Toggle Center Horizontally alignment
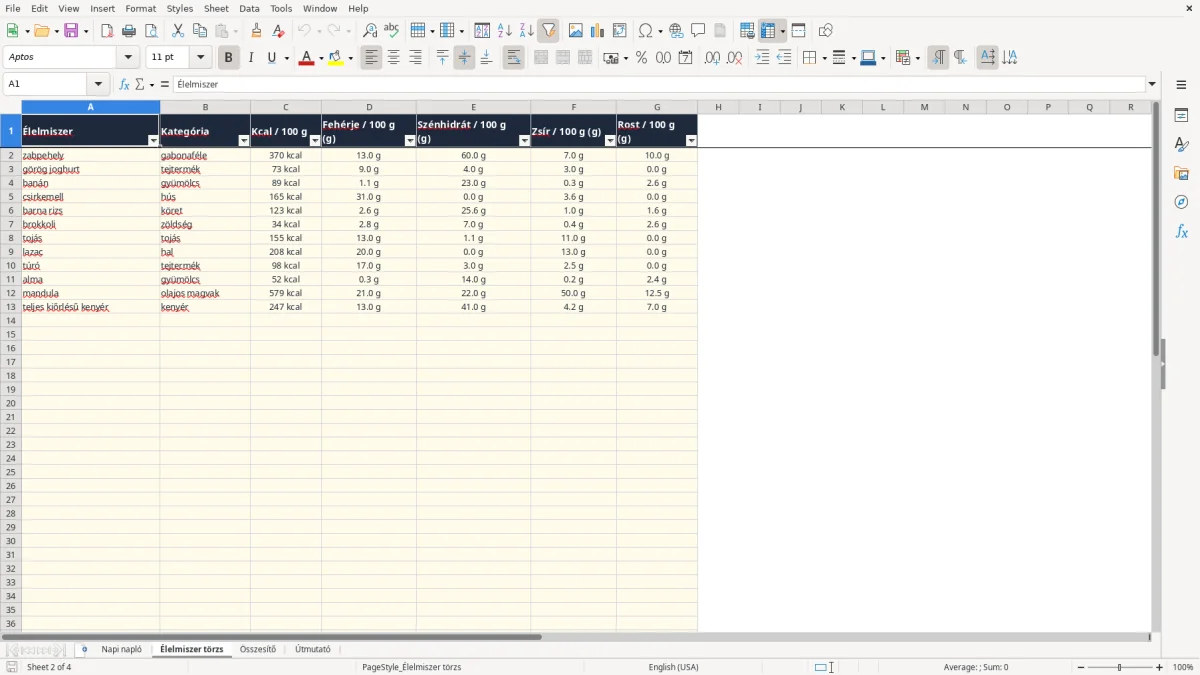 click(x=393, y=58)
